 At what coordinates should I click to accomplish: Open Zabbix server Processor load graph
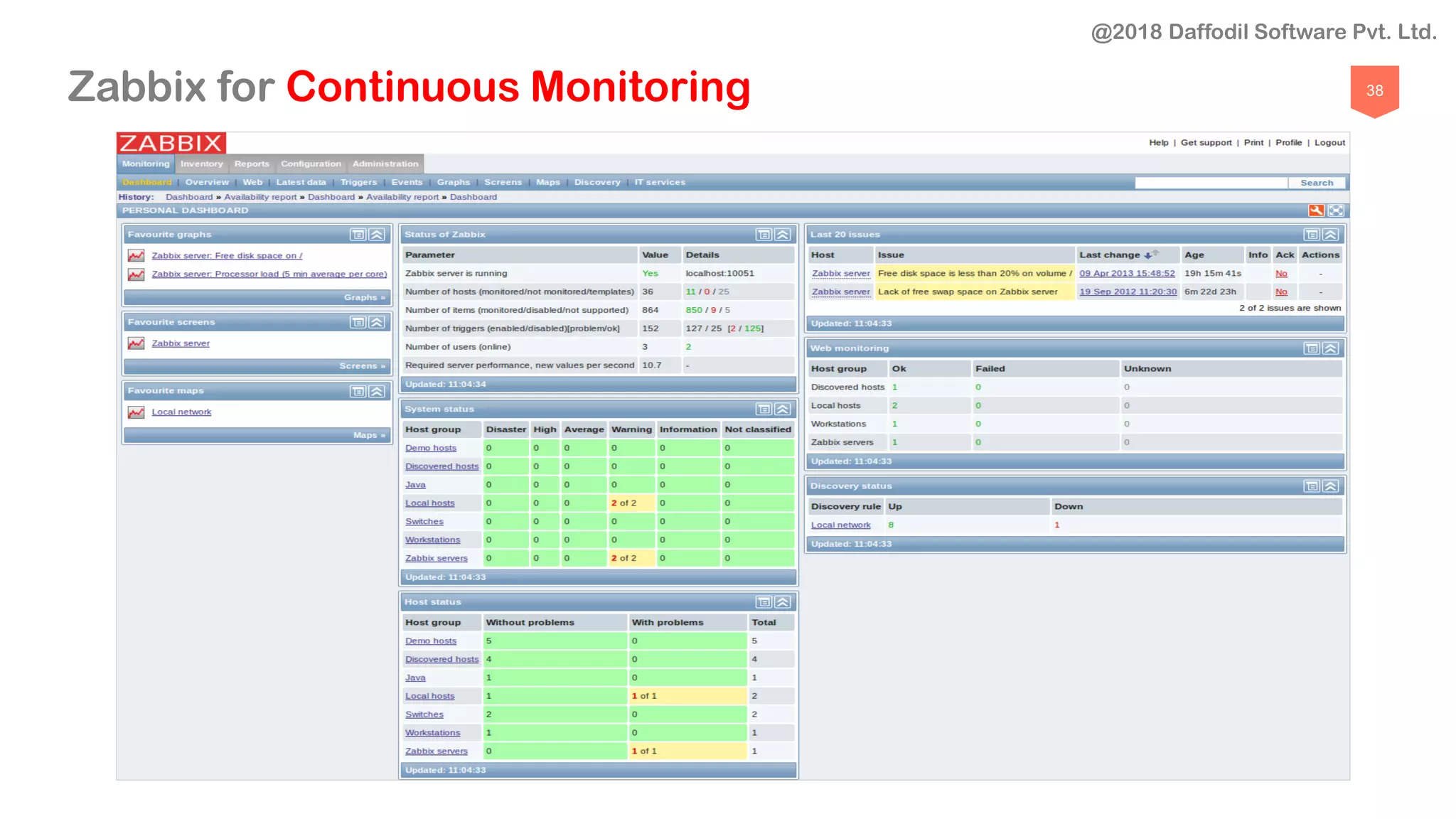[x=269, y=274]
